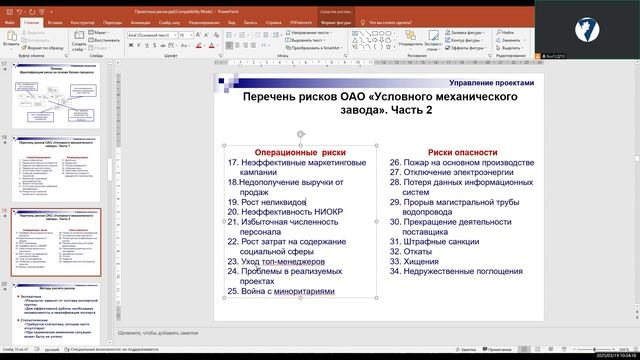Toggle center text alignment
Screen dimensions: 640x360
tap(238, 45)
